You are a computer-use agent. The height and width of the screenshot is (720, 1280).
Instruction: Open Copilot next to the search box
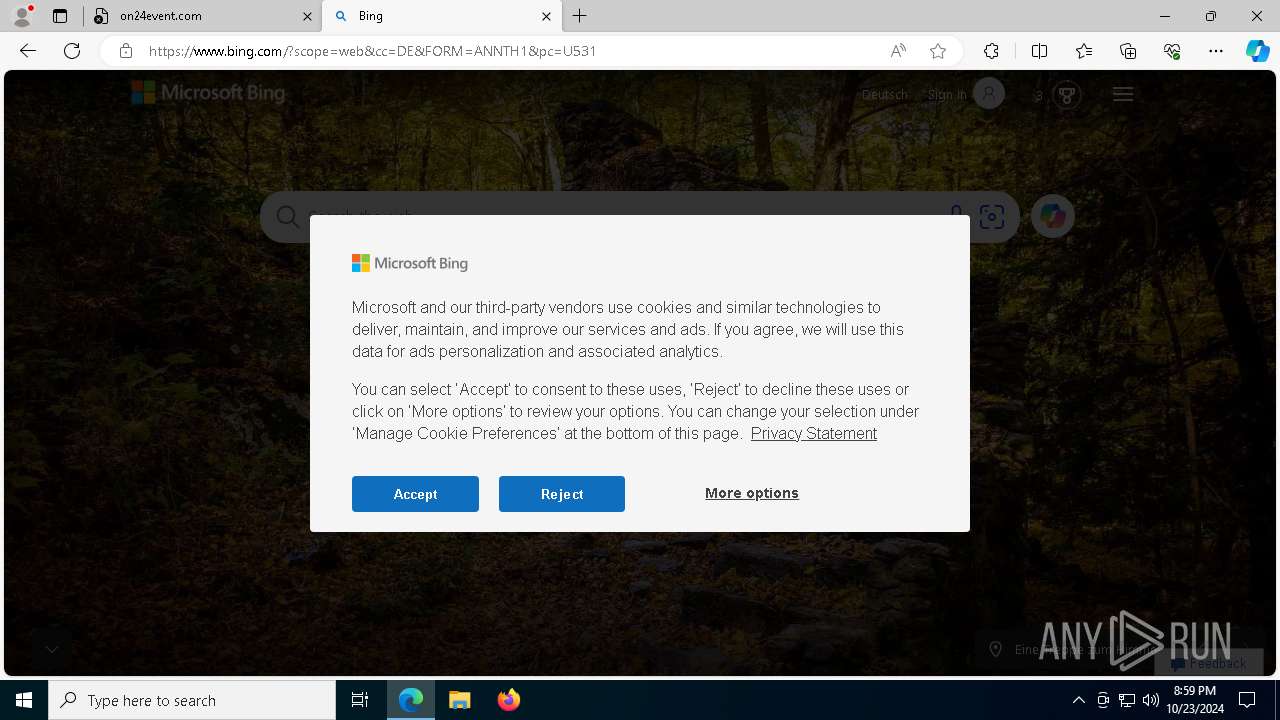[1052, 216]
